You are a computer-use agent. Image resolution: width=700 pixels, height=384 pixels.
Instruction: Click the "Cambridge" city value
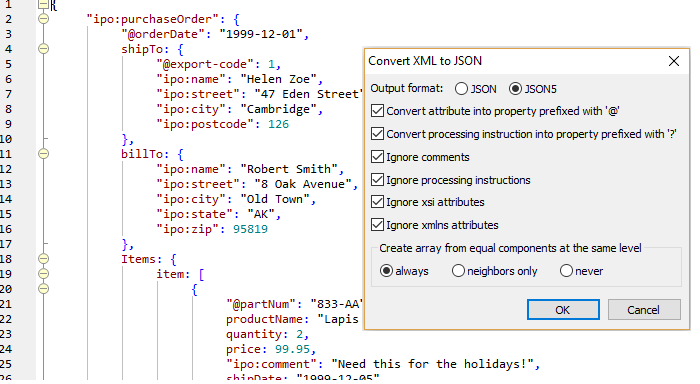tap(278, 109)
